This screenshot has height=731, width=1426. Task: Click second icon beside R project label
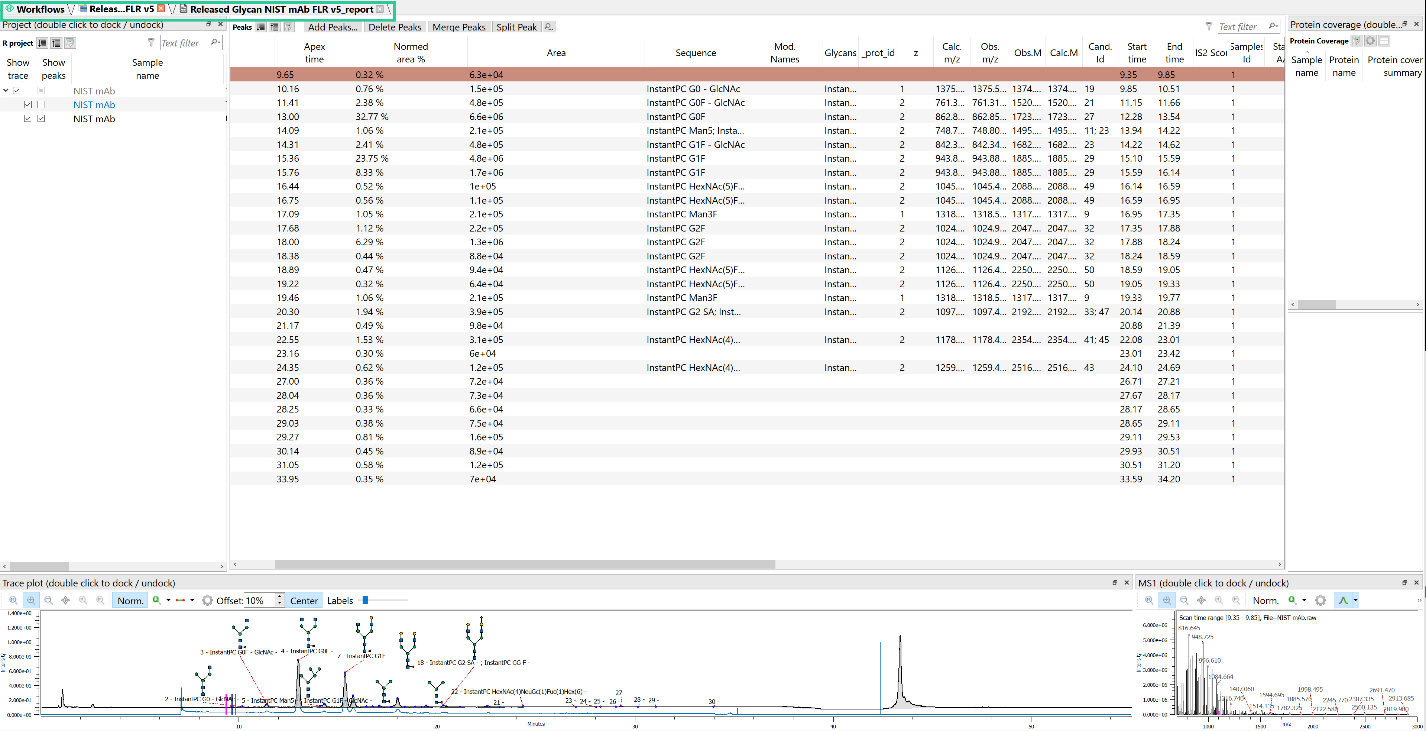click(x=56, y=43)
